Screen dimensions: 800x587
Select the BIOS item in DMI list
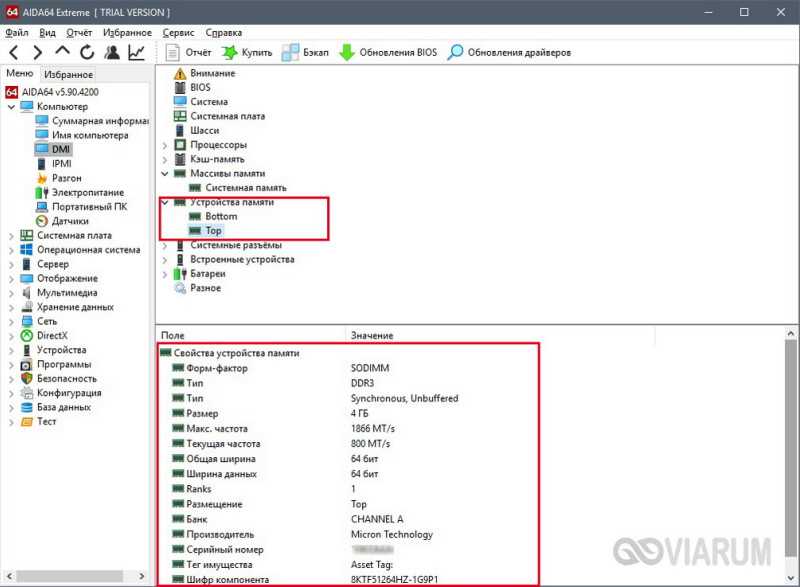click(192, 88)
